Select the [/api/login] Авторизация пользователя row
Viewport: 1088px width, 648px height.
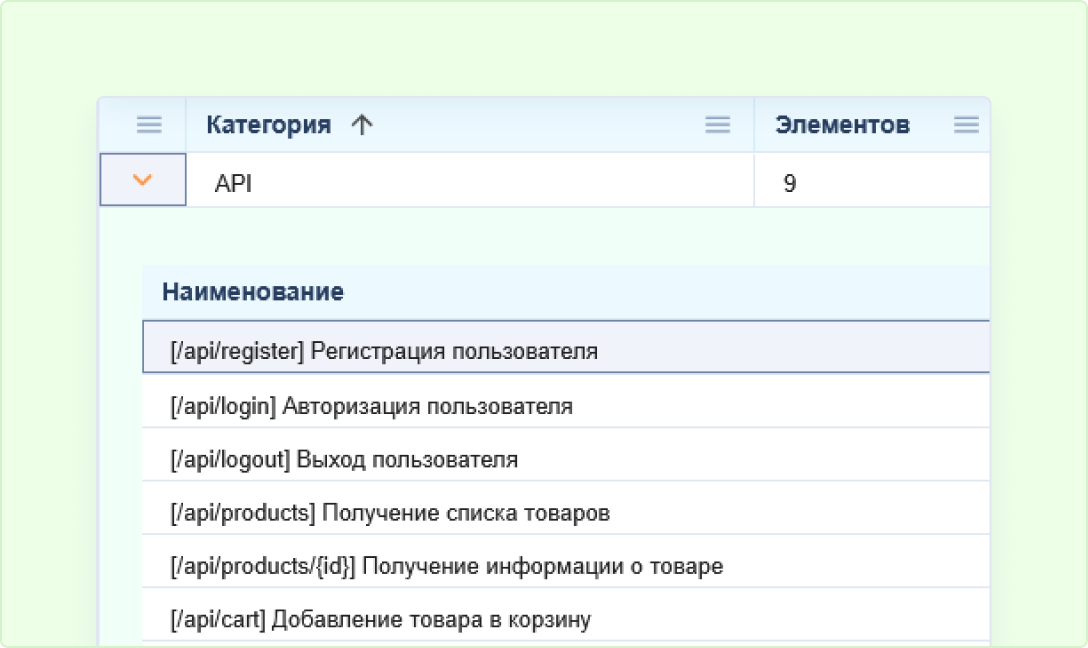tap(371, 407)
